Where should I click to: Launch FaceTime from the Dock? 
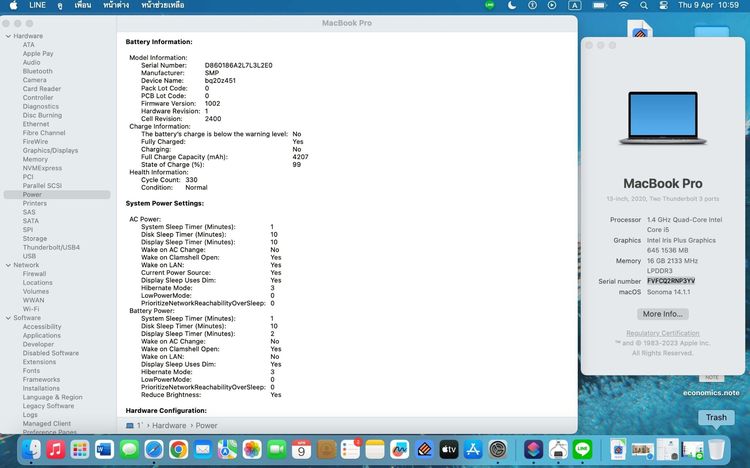276,450
